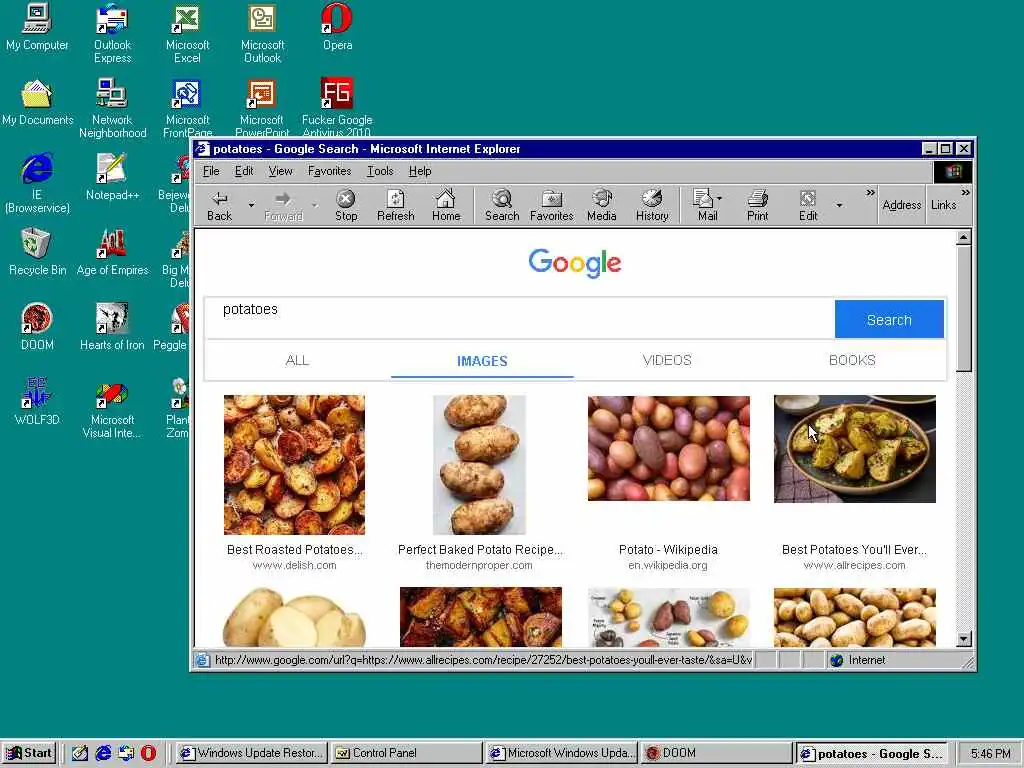1024x768 pixels.
Task: Open the Help menu
Action: 420,171
